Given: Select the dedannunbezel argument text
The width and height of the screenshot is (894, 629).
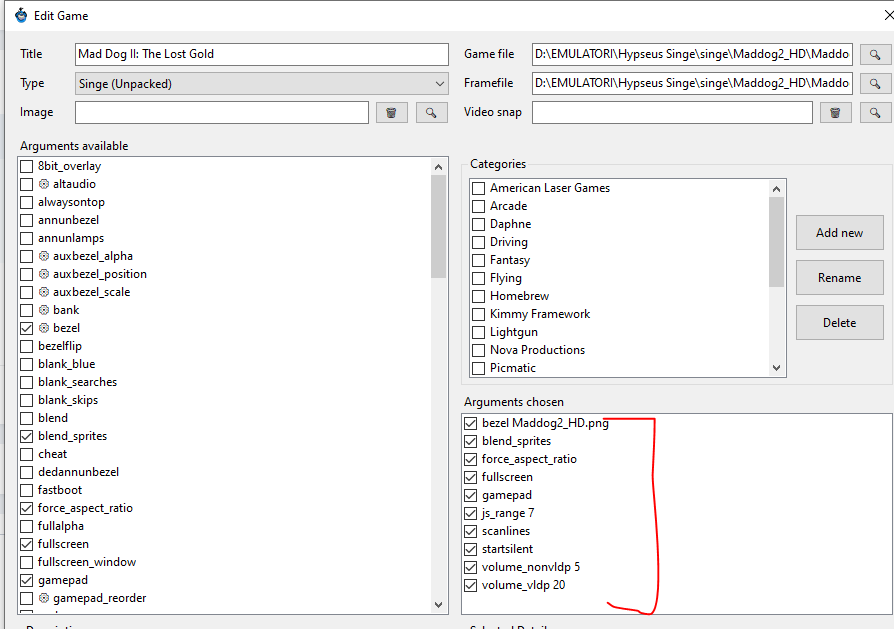Looking at the screenshot, I should pos(79,472).
